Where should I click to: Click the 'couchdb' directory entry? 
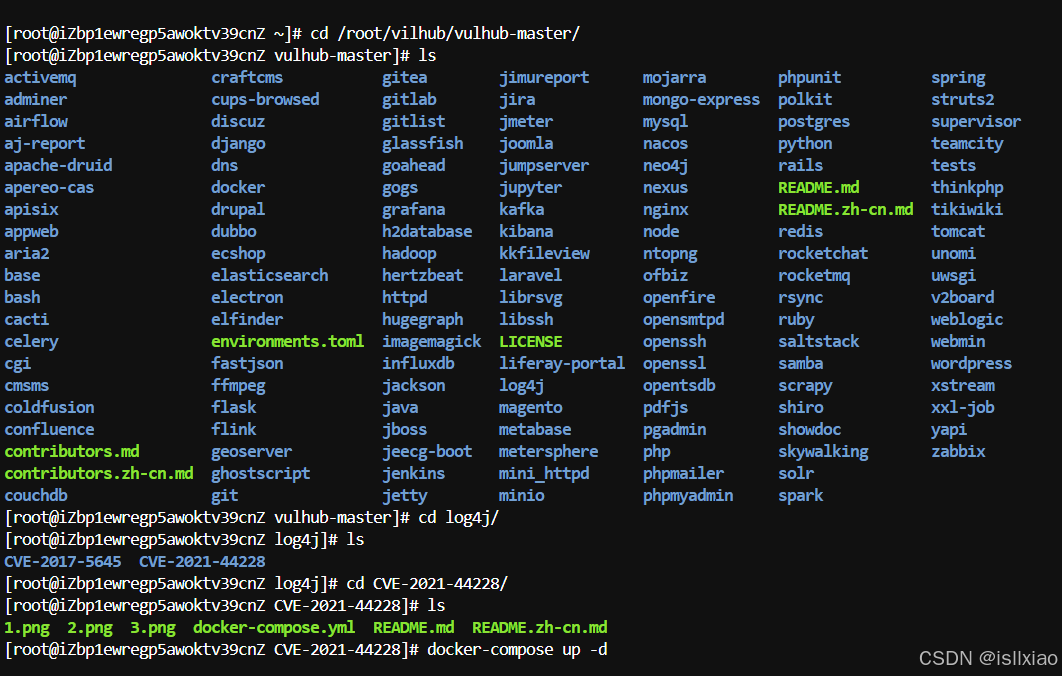pyautogui.click(x=36, y=496)
